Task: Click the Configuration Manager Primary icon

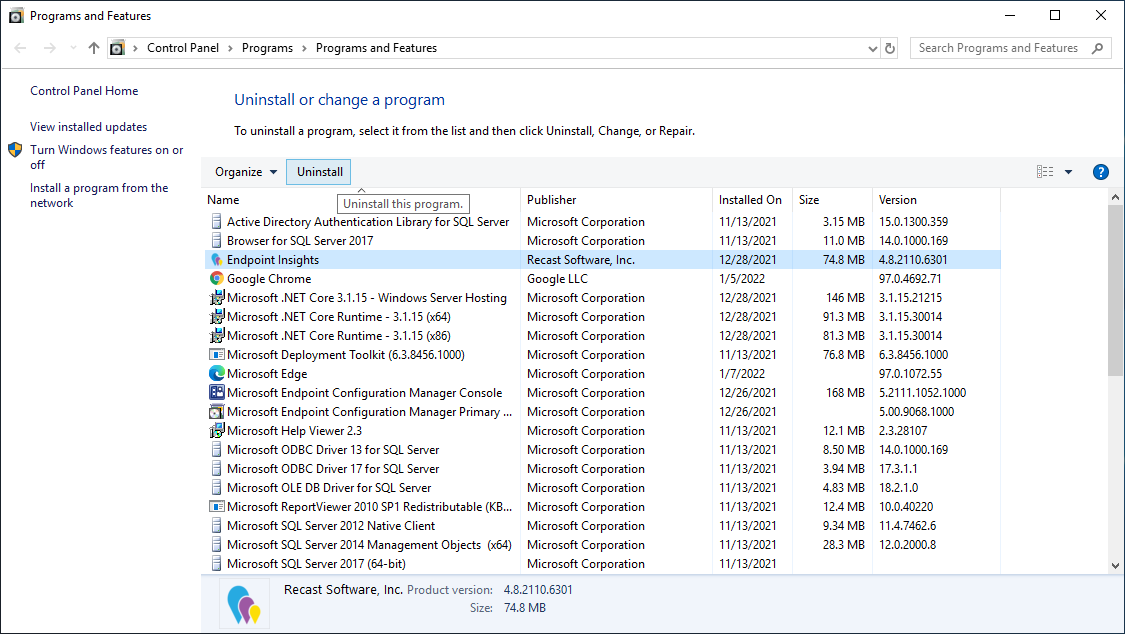Action: click(x=216, y=412)
